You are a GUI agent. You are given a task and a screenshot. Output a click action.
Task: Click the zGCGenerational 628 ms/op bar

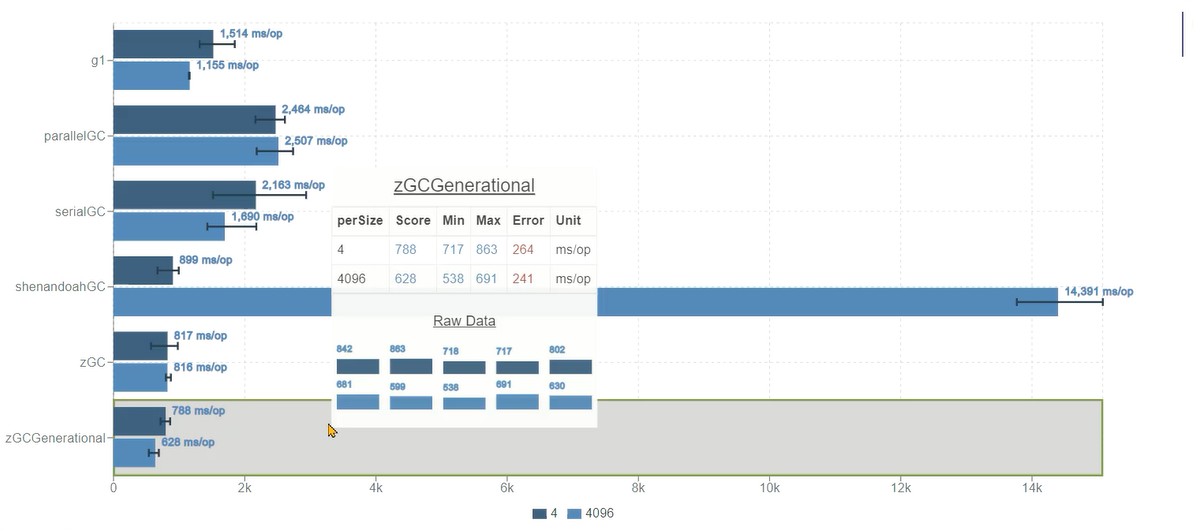(134, 452)
